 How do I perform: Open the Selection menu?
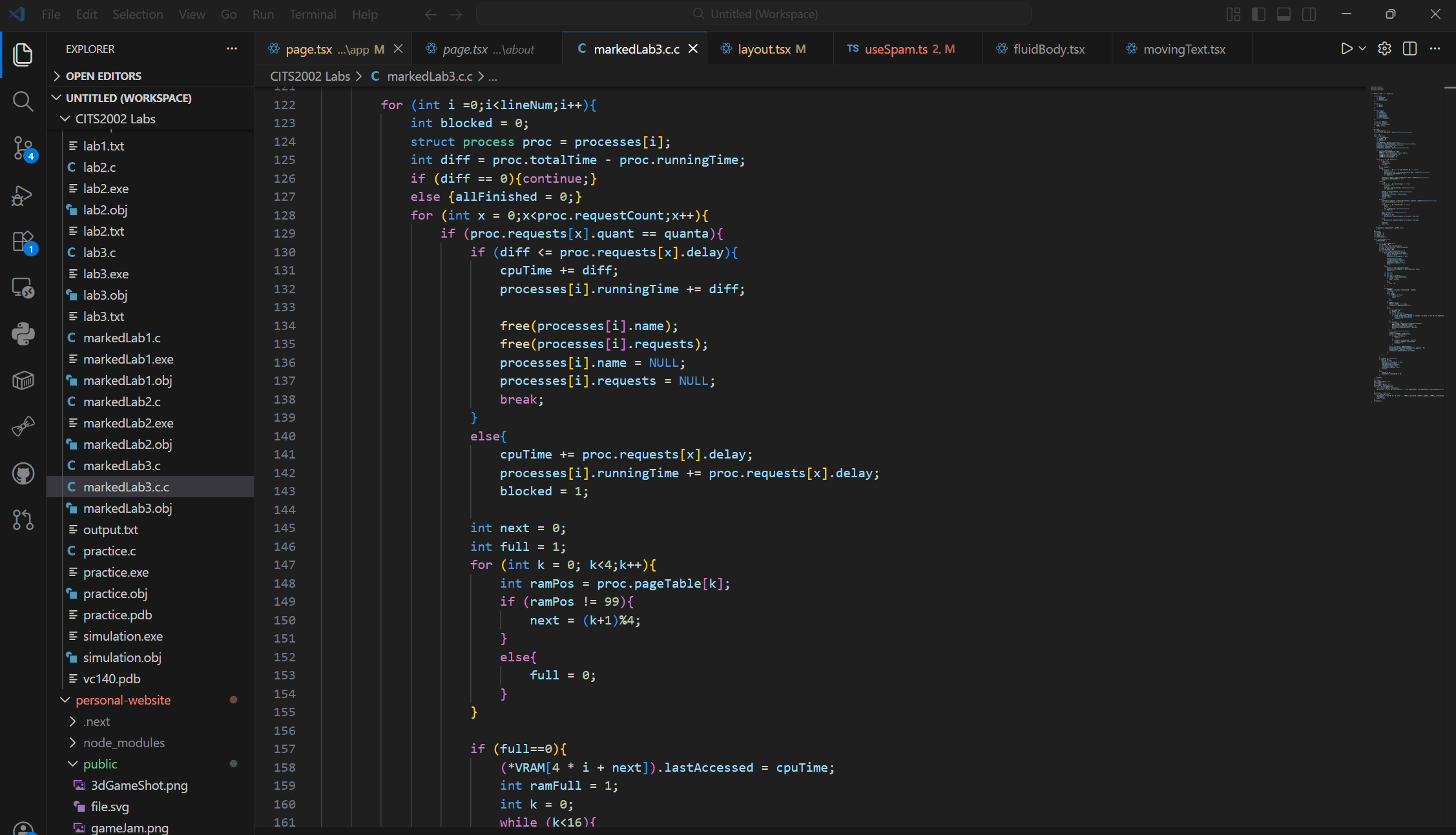click(x=138, y=14)
